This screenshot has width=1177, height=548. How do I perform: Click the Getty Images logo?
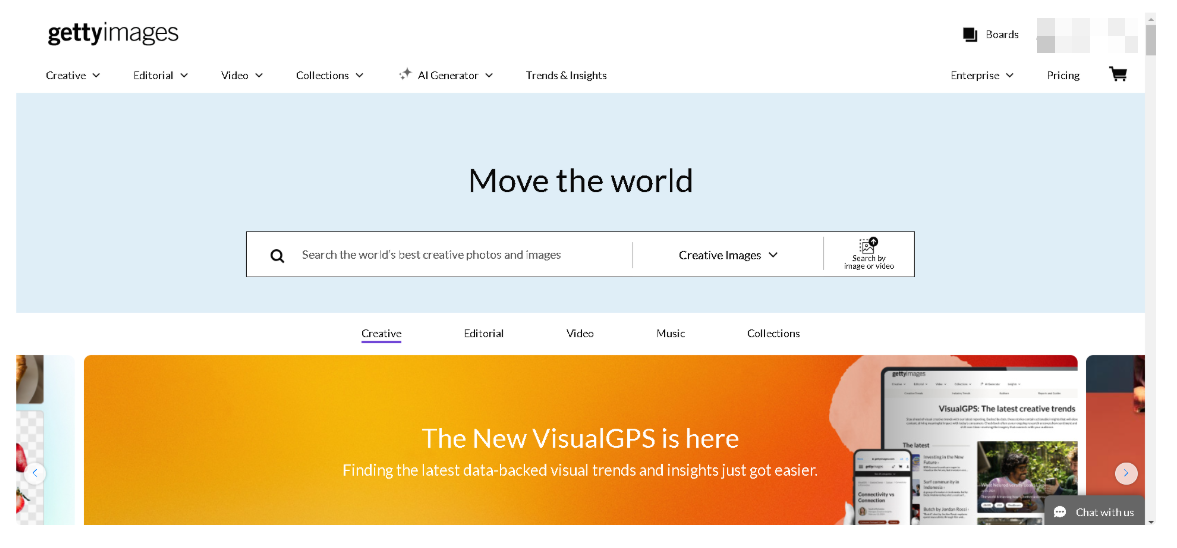[113, 34]
